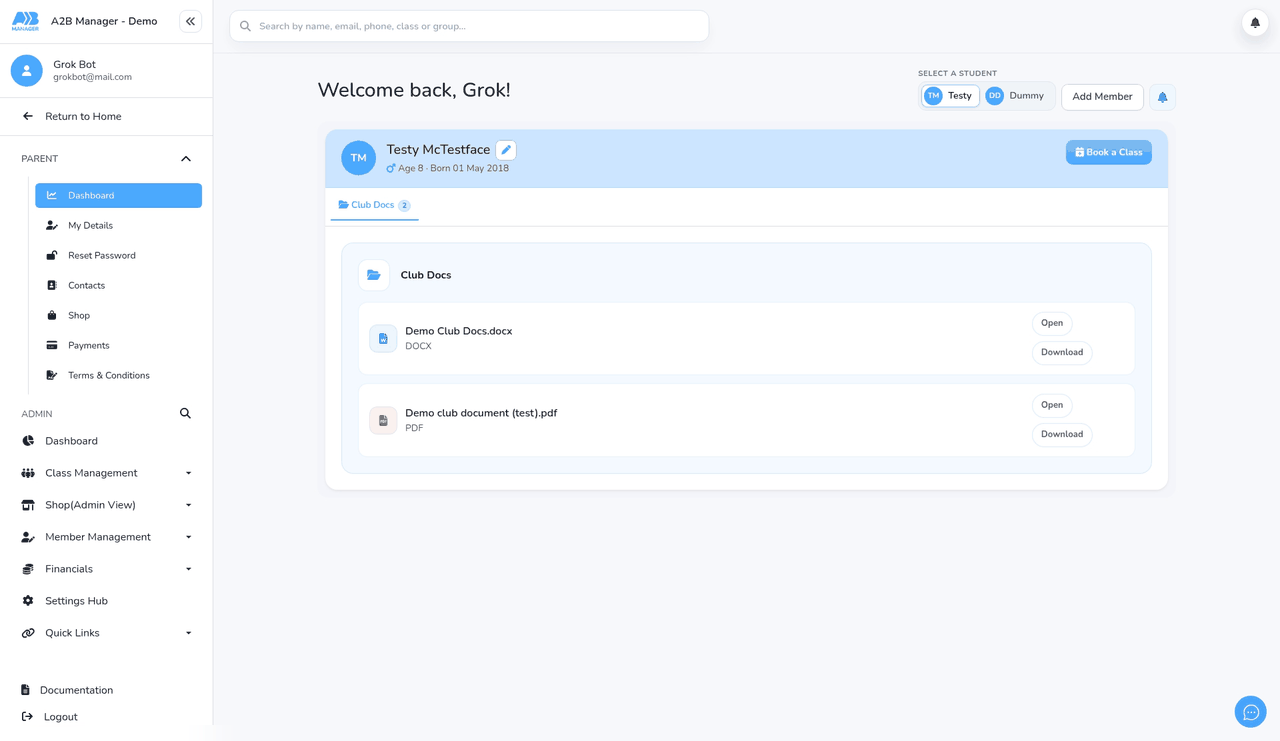Open the Contacts page

point(118,285)
